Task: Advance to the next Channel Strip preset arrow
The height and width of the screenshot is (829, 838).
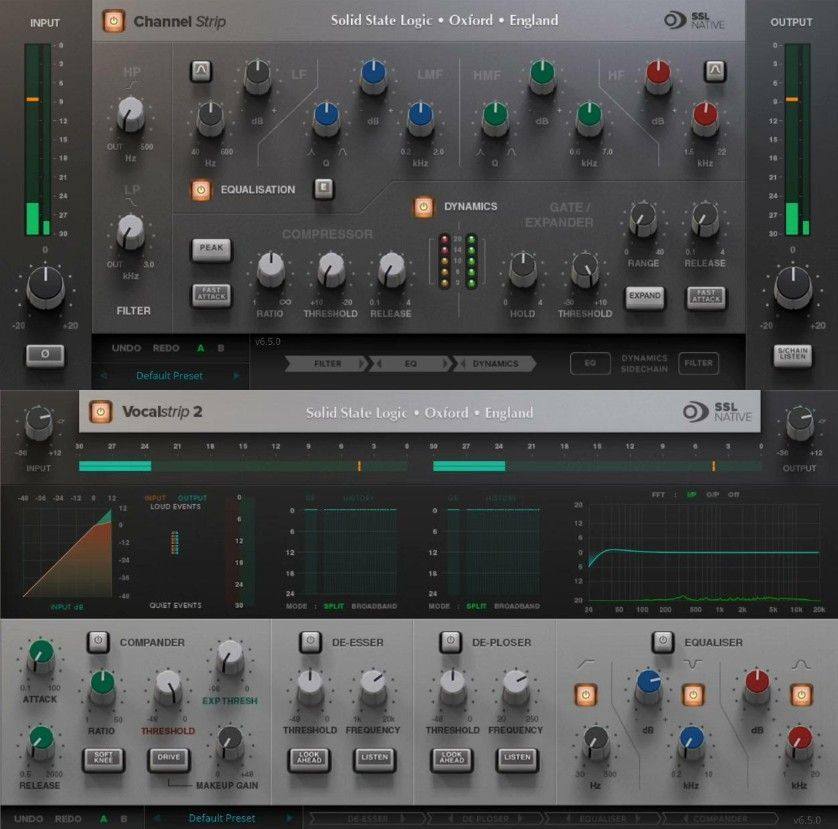Action: tap(236, 377)
